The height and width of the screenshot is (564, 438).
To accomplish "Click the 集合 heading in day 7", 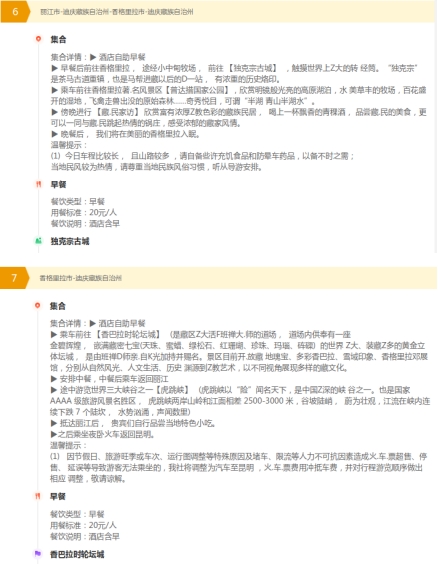I will 58,306.
